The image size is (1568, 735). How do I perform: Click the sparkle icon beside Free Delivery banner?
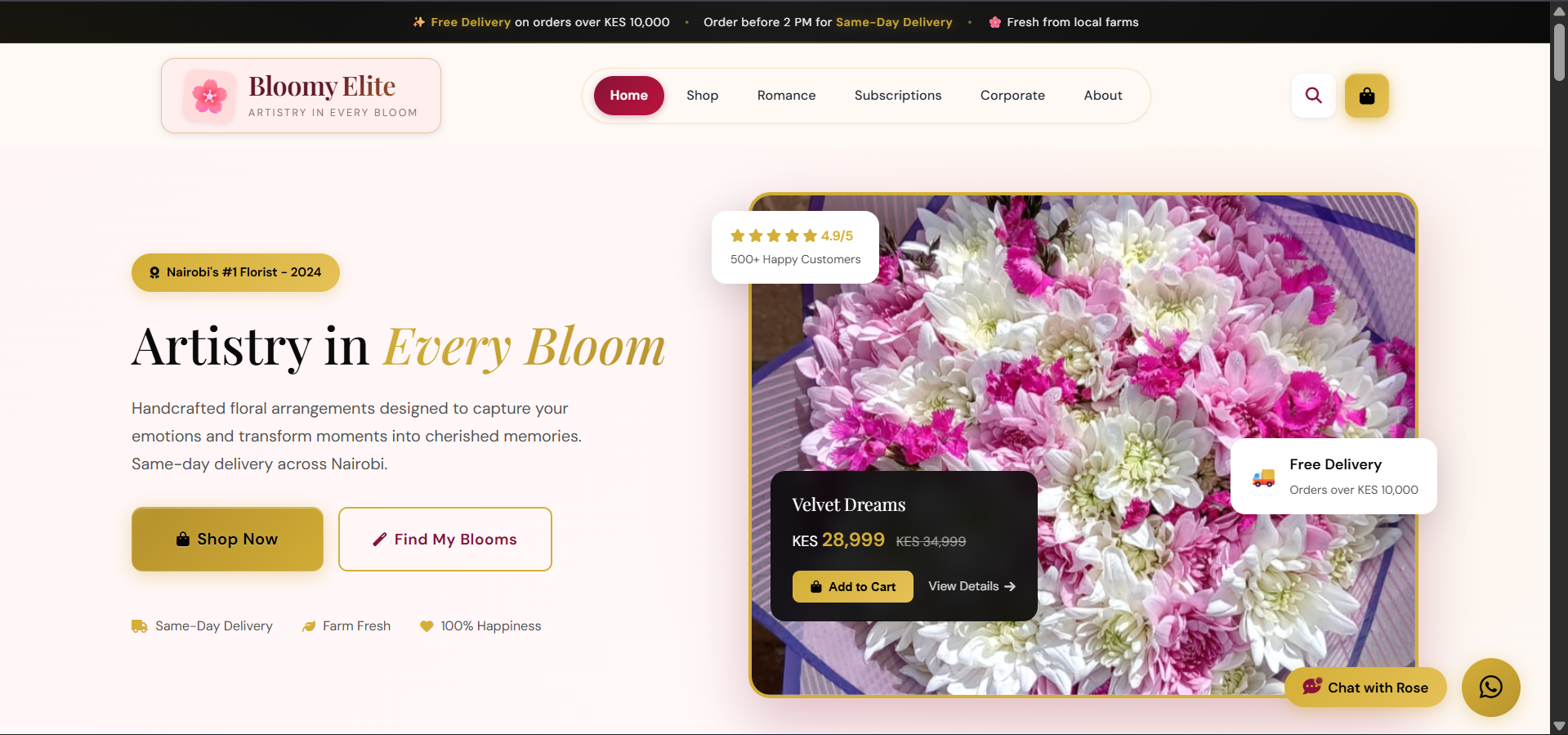419,22
